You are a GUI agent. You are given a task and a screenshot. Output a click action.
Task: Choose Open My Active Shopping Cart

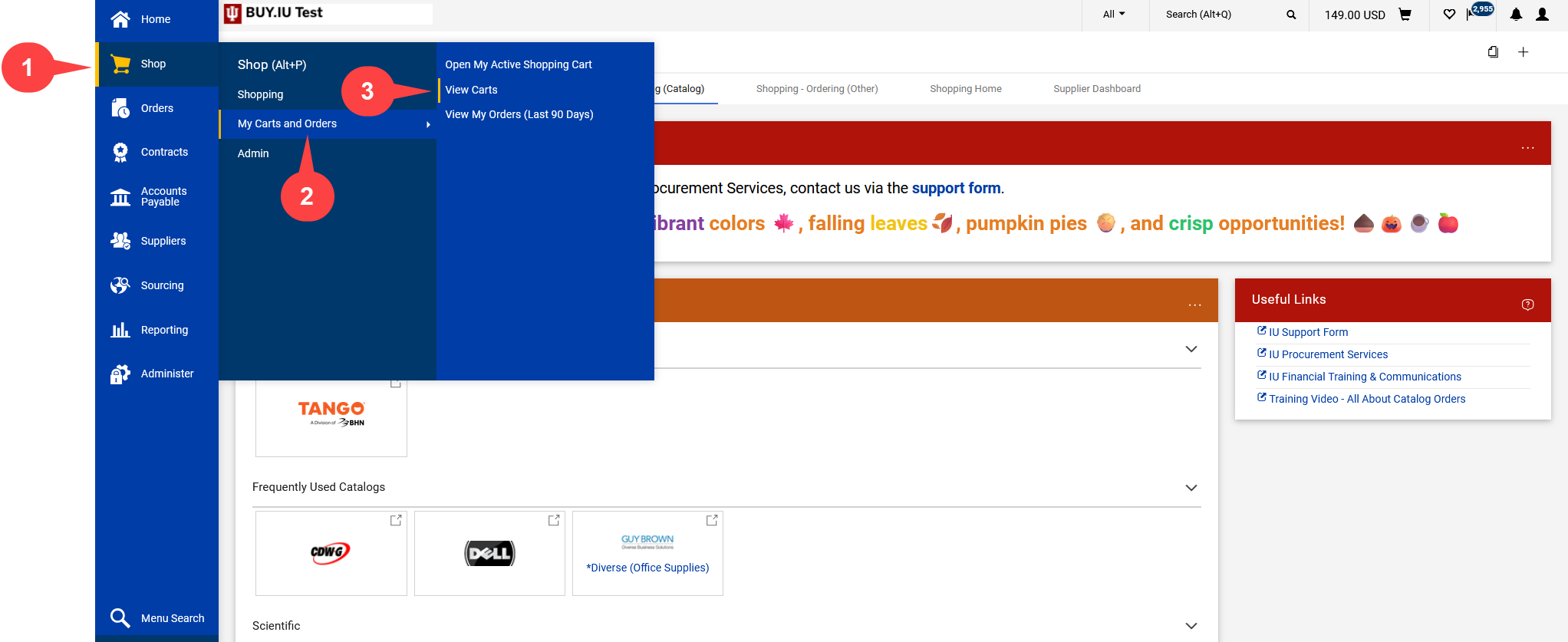[x=518, y=64]
